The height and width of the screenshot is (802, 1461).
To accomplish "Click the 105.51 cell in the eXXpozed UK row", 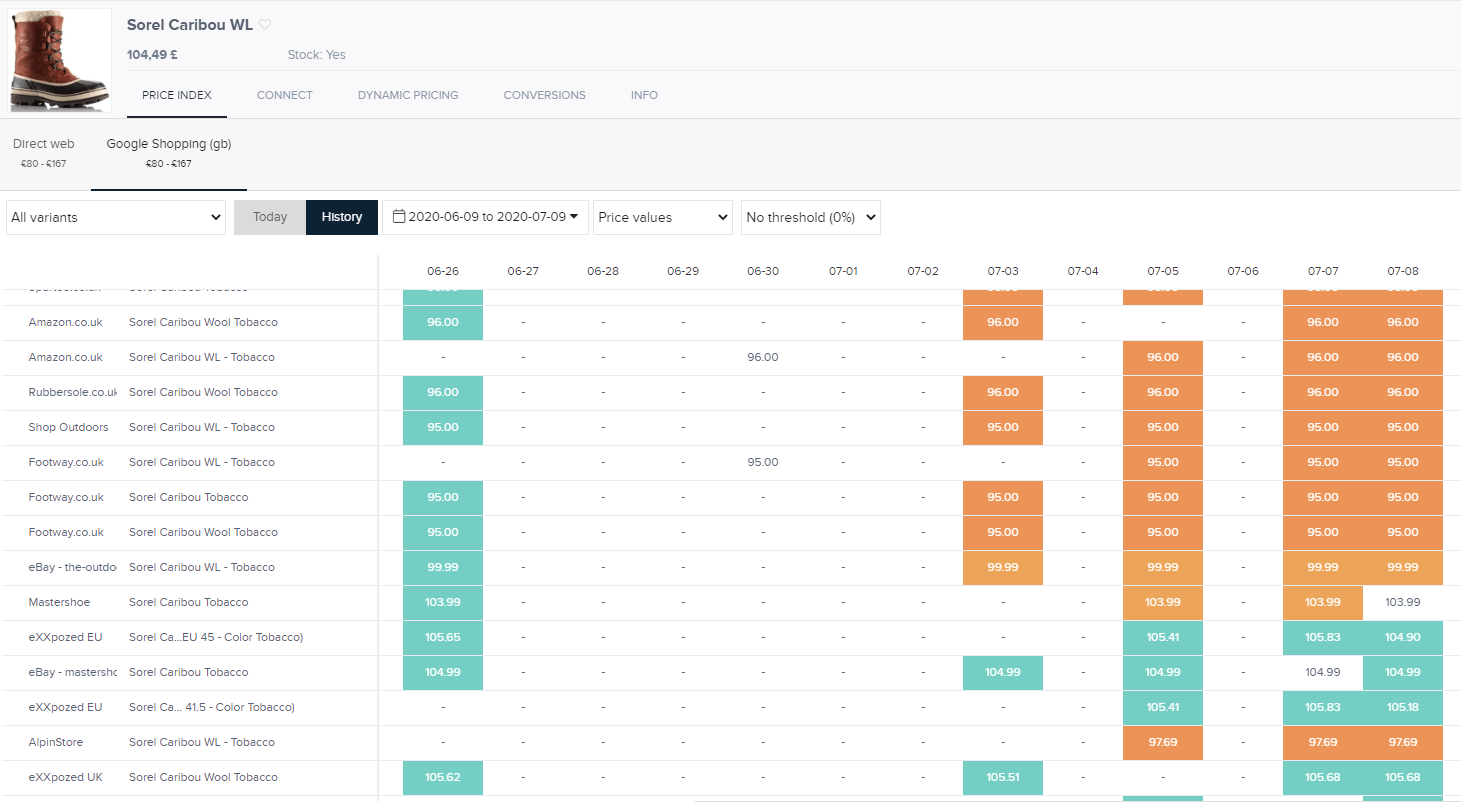I will [1003, 778].
